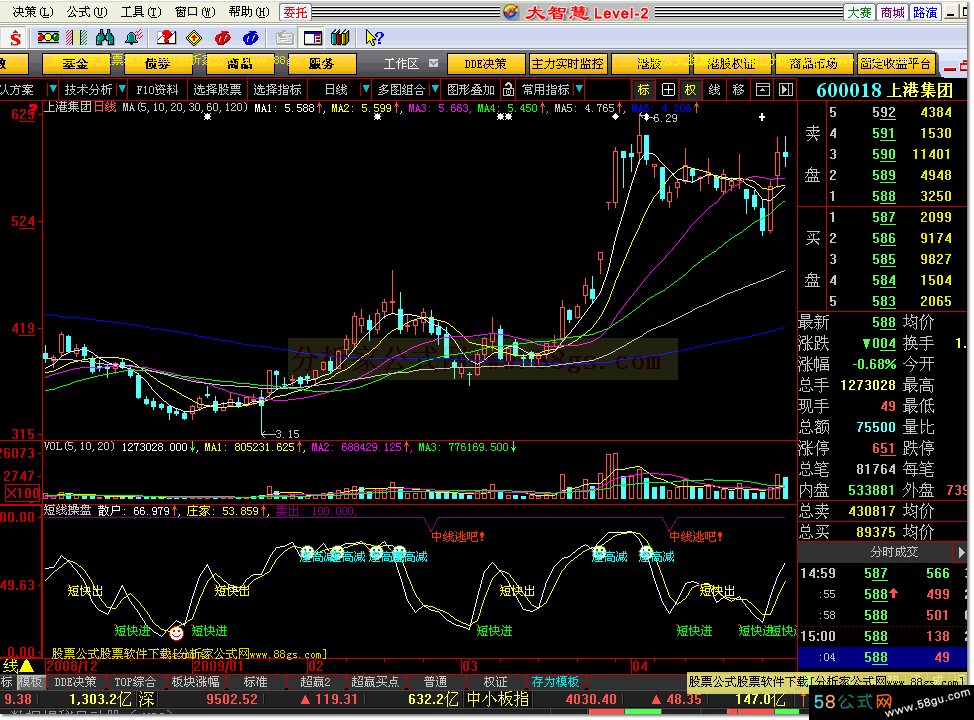Expand the 常用指标 dropdown arrow
This screenshot has width=974, height=720.
point(580,89)
